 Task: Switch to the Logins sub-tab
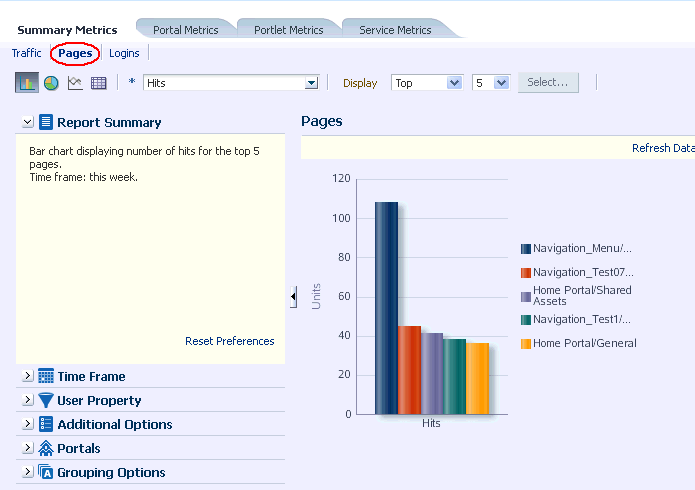pos(124,53)
